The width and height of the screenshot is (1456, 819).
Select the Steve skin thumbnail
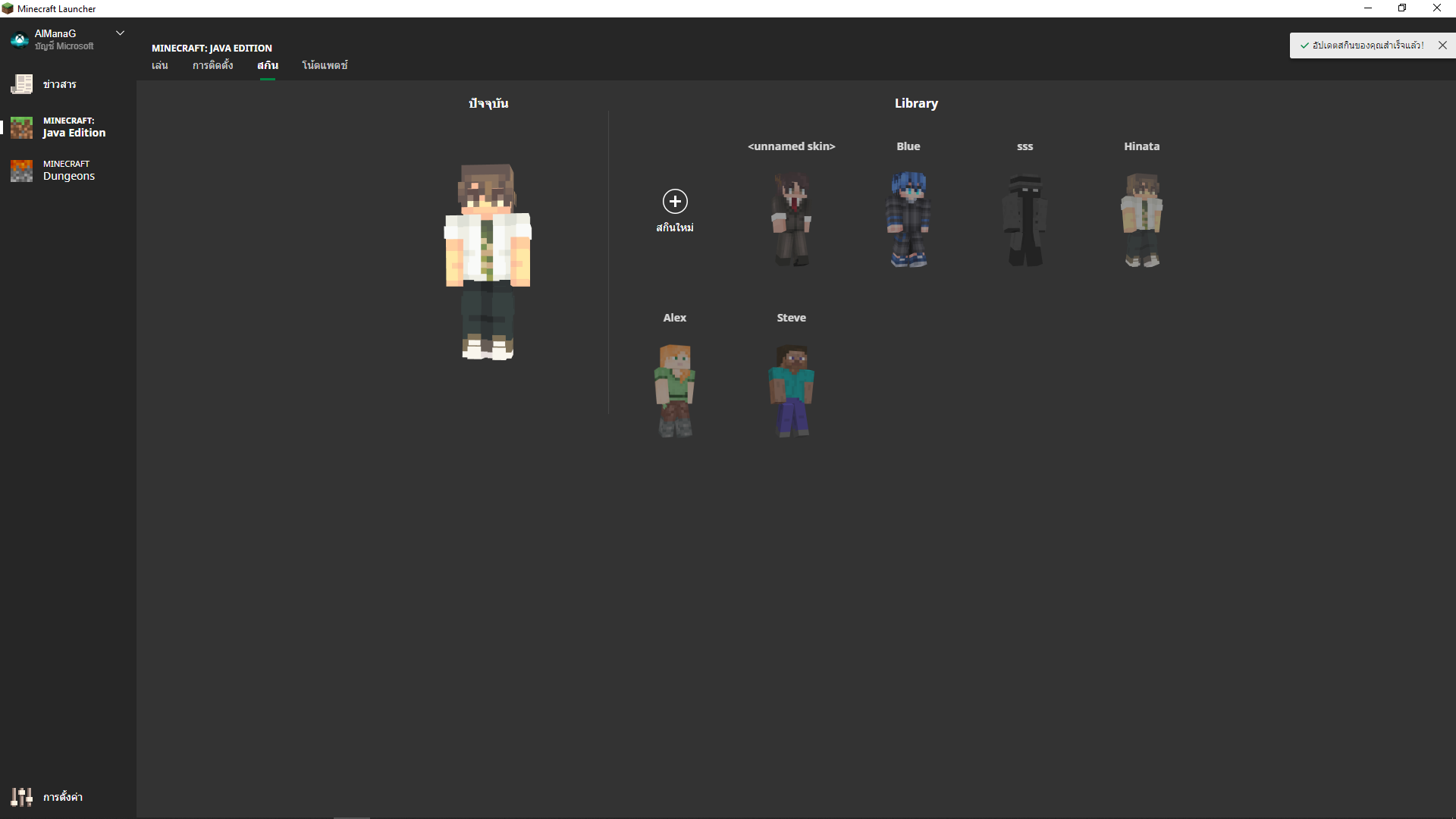point(792,391)
